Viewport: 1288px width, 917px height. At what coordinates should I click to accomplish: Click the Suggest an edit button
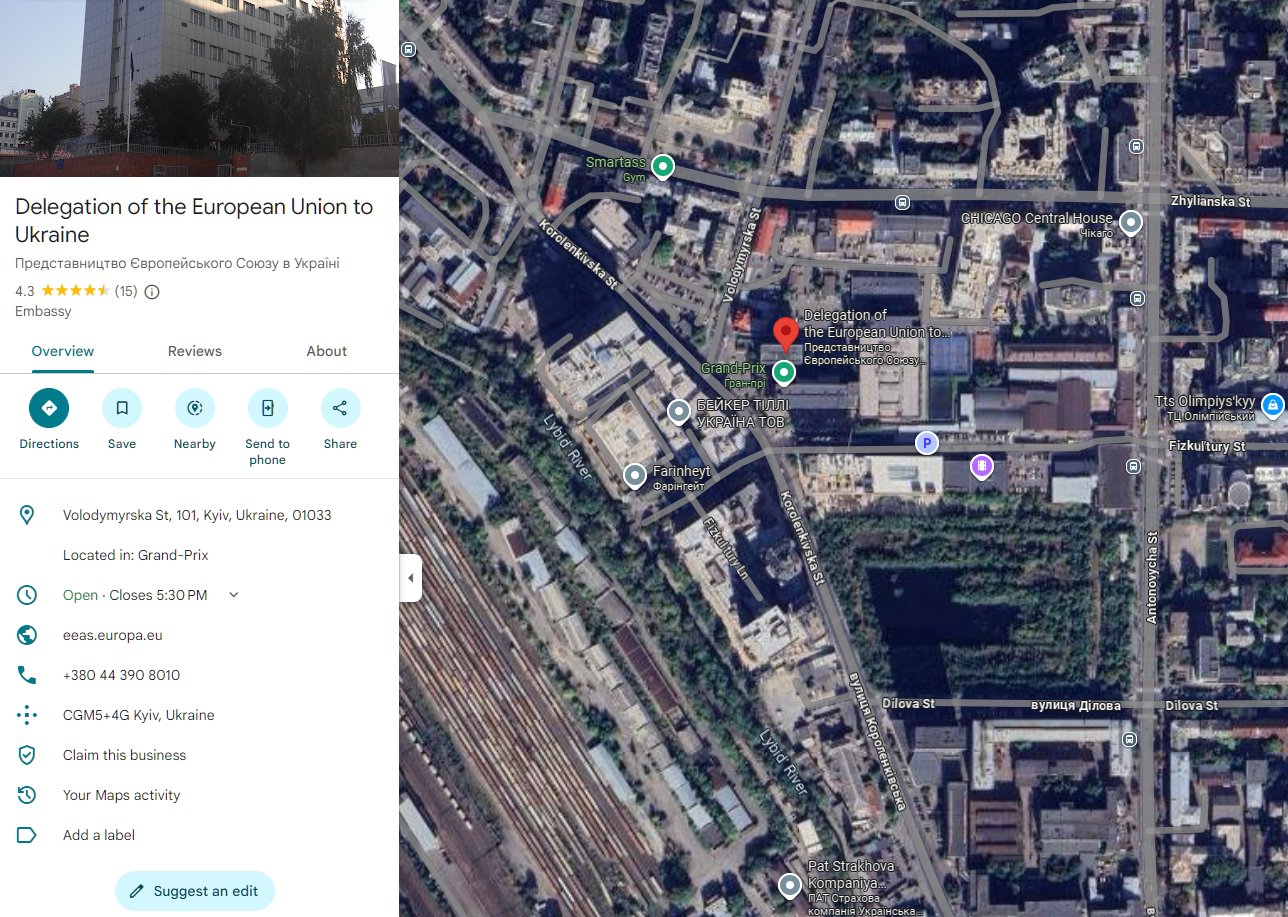click(195, 891)
